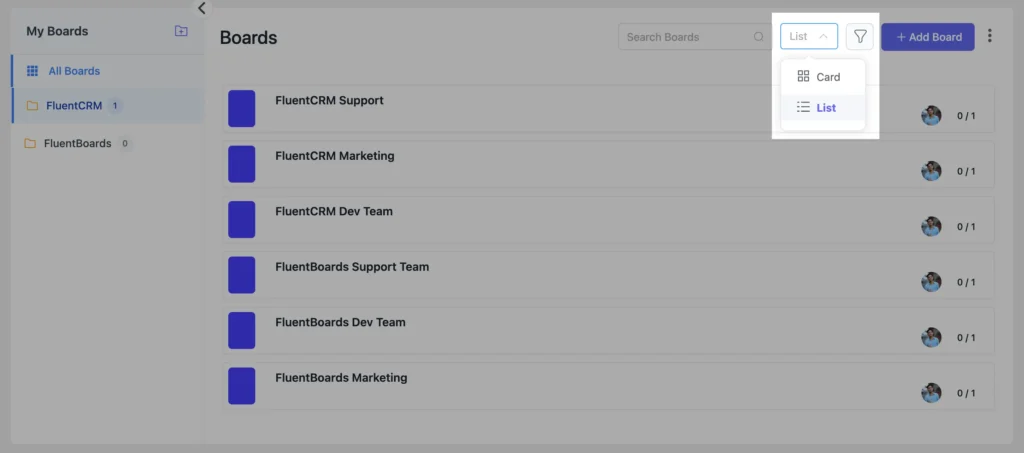This screenshot has width=1024, height=453.
Task: Open the FluentCRM folder in sidebar
Action: pyautogui.click(x=108, y=106)
